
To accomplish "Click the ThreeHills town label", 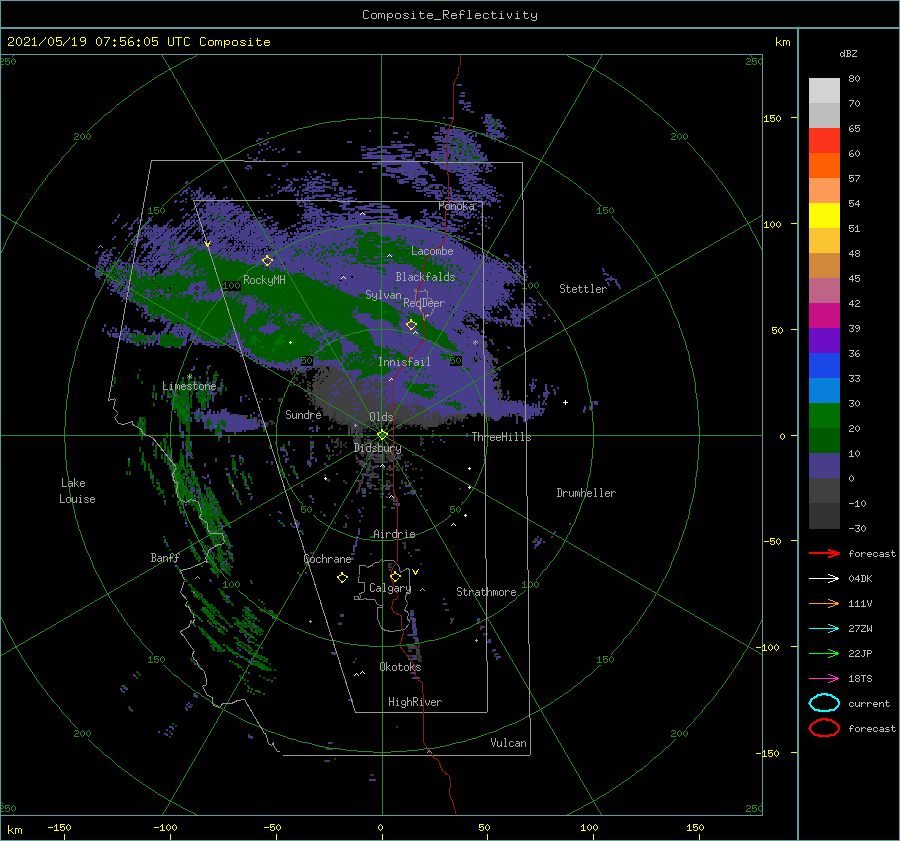I will 502,437.
